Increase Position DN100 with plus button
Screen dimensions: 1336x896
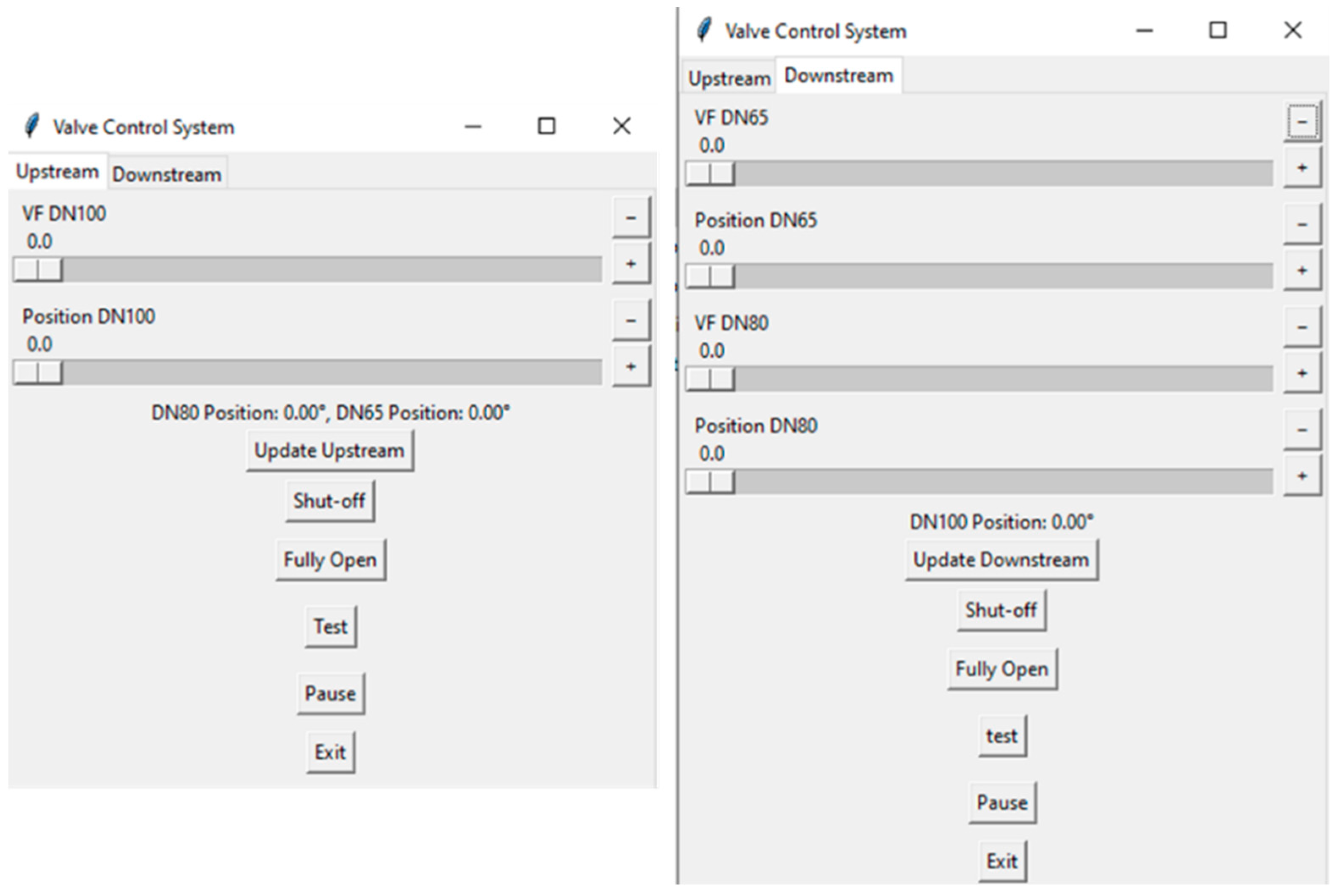pos(631,366)
